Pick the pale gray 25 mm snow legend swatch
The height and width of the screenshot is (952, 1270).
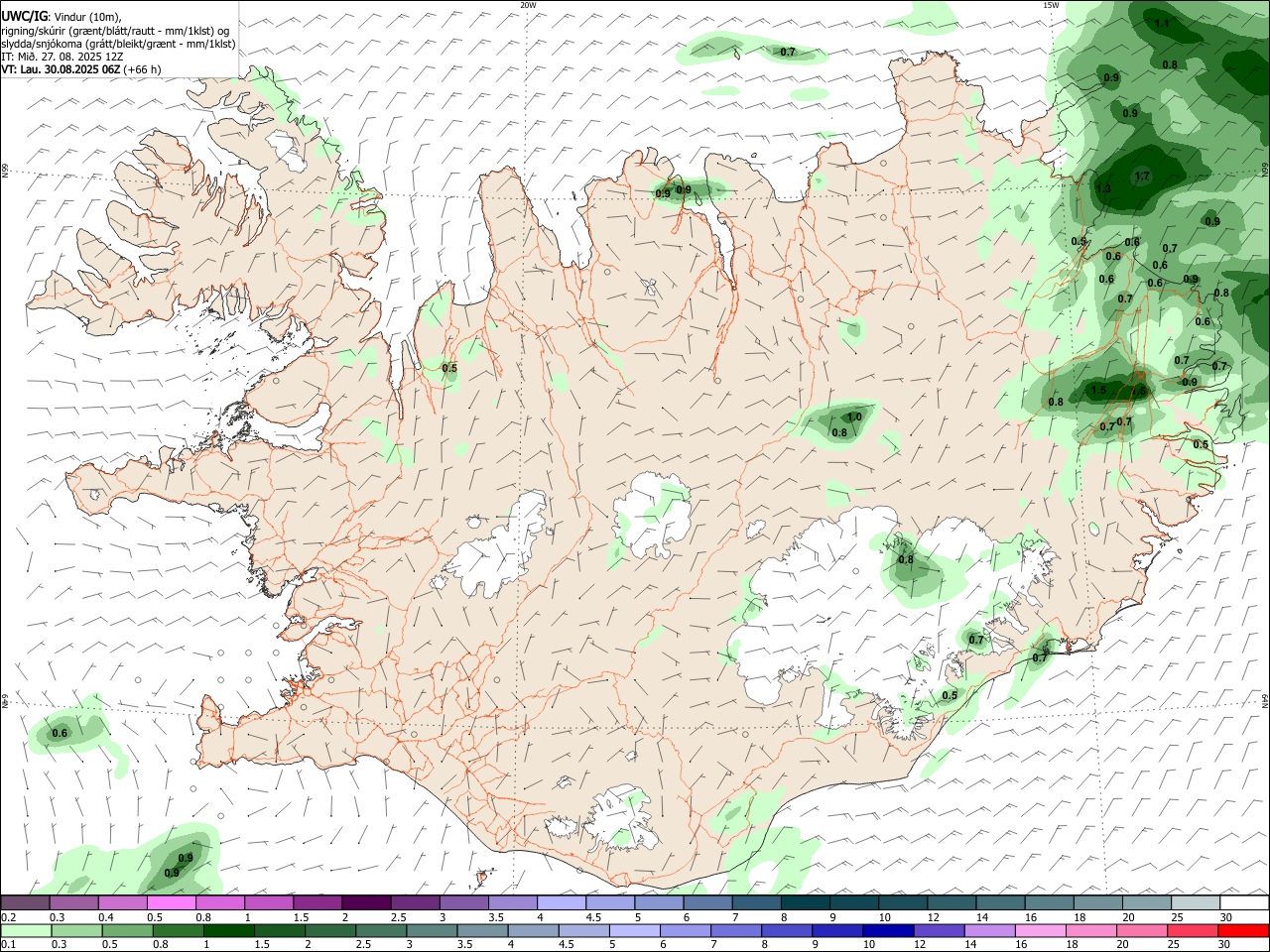[1195, 902]
